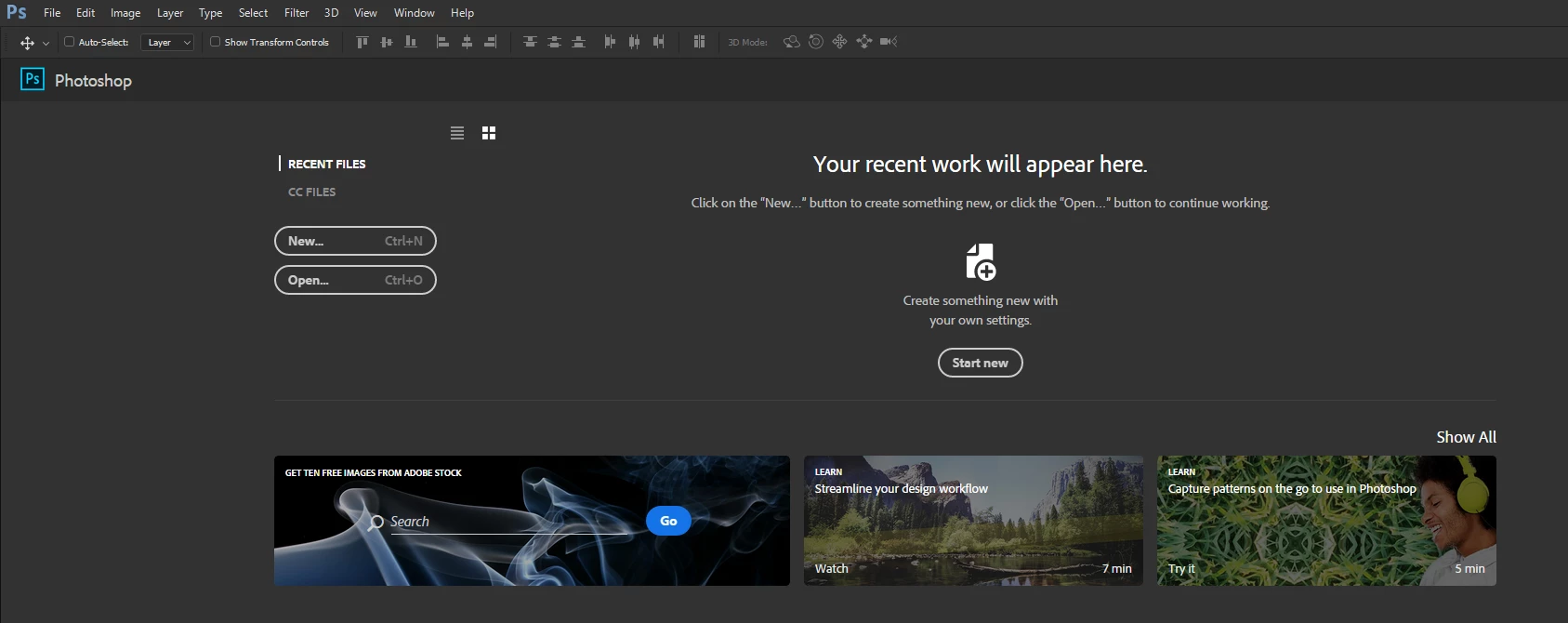Viewport: 1568px width, 623px height.
Task: Click '5 min' duration text
Action: tap(1469, 569)
